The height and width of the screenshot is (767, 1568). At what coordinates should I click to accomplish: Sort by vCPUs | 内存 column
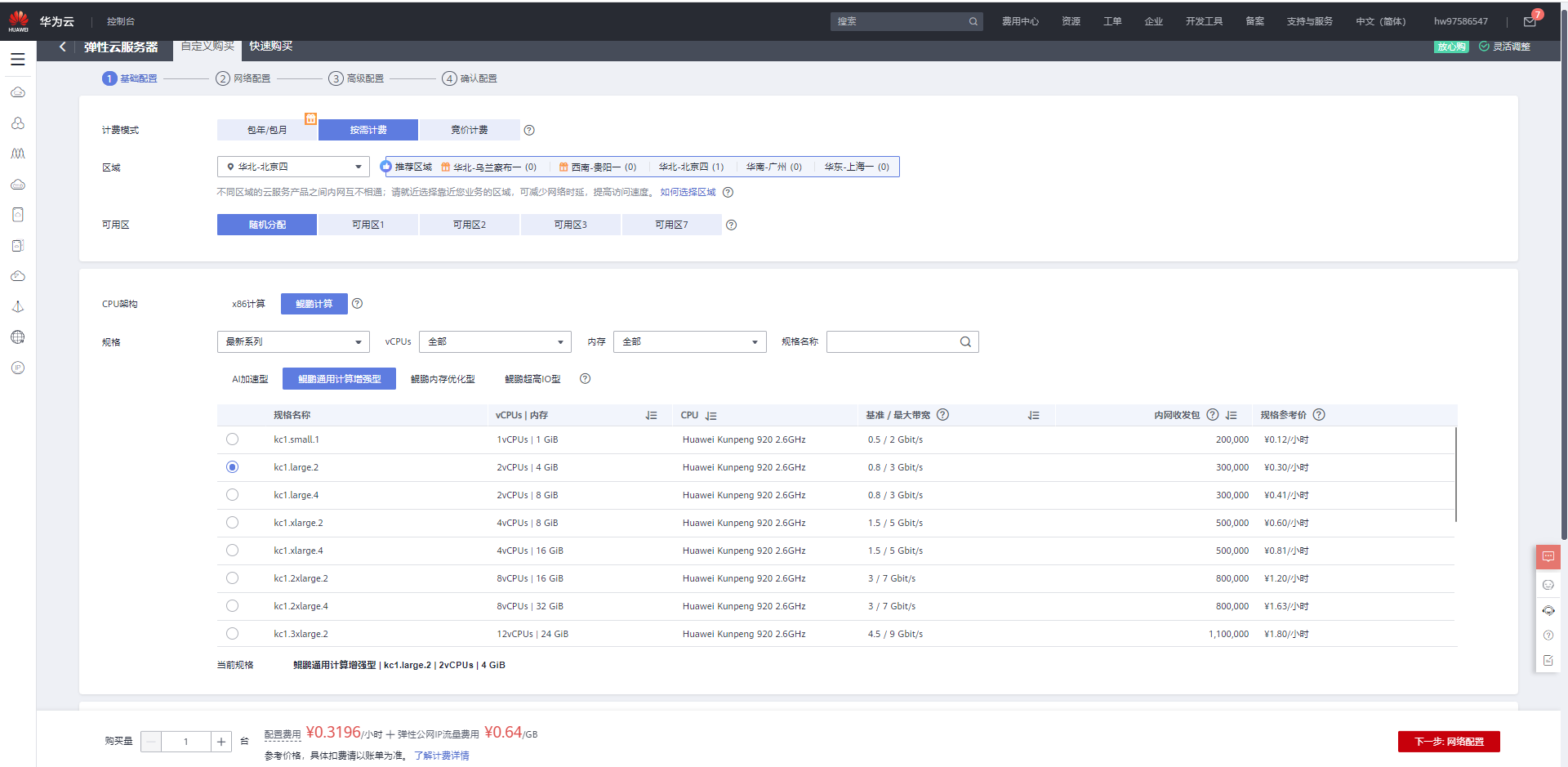coord(651,415)
